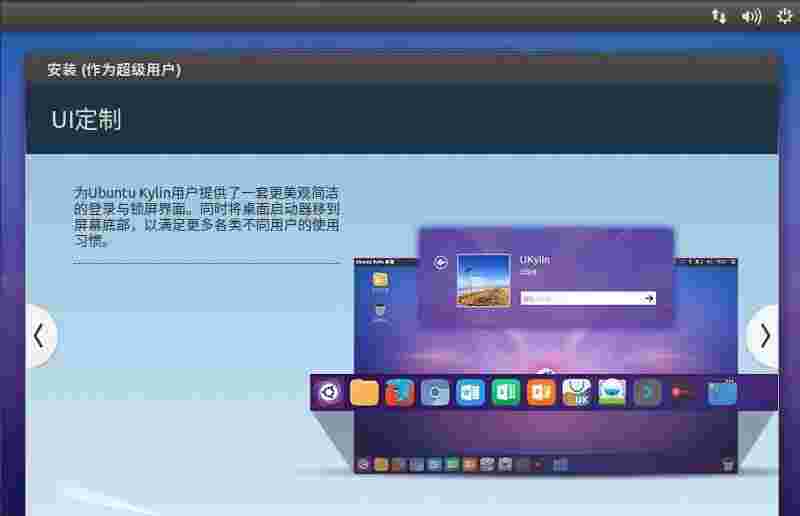800x516 pixels.
Task: Go to the previous installer slide
Action: 40,336
